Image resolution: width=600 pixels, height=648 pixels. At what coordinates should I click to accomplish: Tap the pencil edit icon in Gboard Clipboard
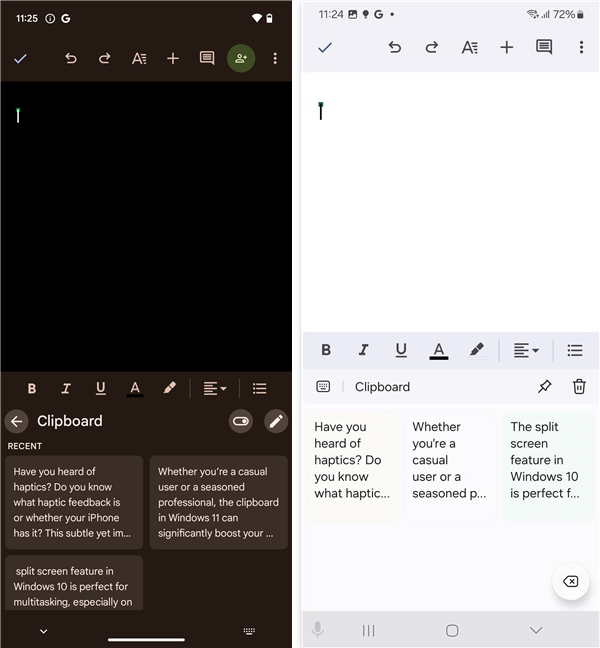[x=276, y=422]
